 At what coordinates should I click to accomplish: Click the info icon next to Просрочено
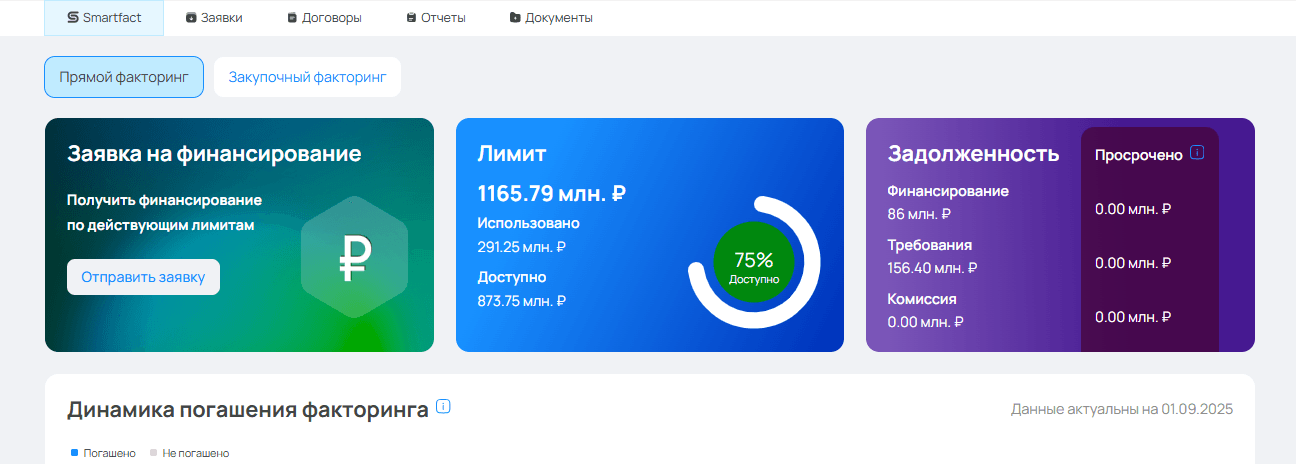[x=1197, y=154]
